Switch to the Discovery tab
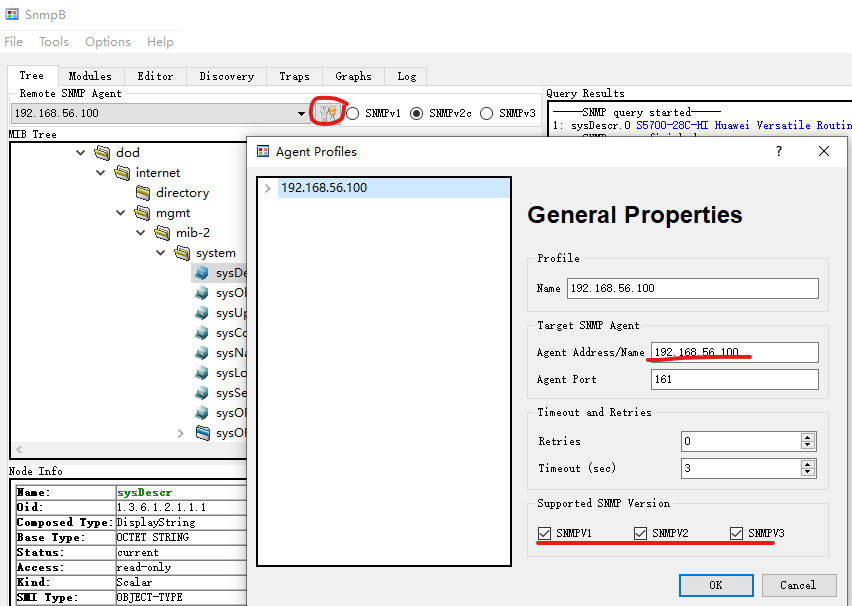The height and width of the screenshot is (606, 852). click(226, 76)
